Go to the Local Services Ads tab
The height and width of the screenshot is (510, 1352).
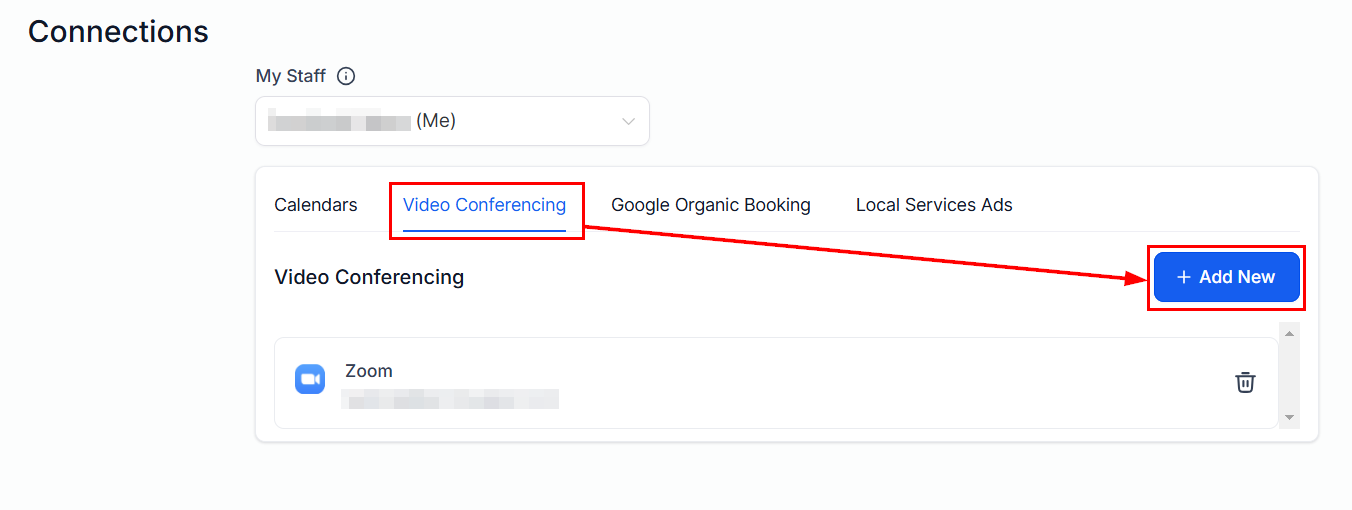[x=934, y=205]
